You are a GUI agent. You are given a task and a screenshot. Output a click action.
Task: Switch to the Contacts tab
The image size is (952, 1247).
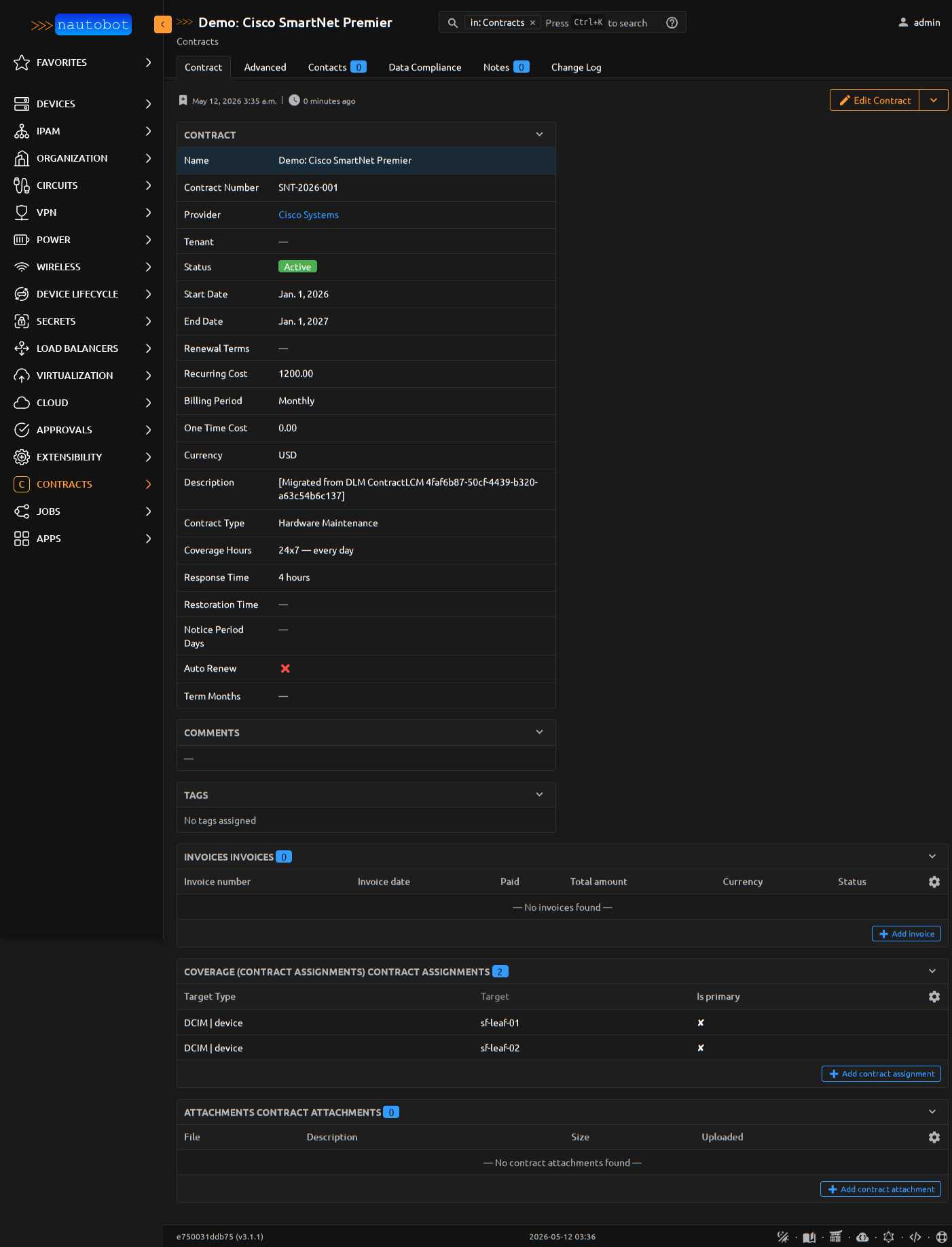(x=337, y=67)
